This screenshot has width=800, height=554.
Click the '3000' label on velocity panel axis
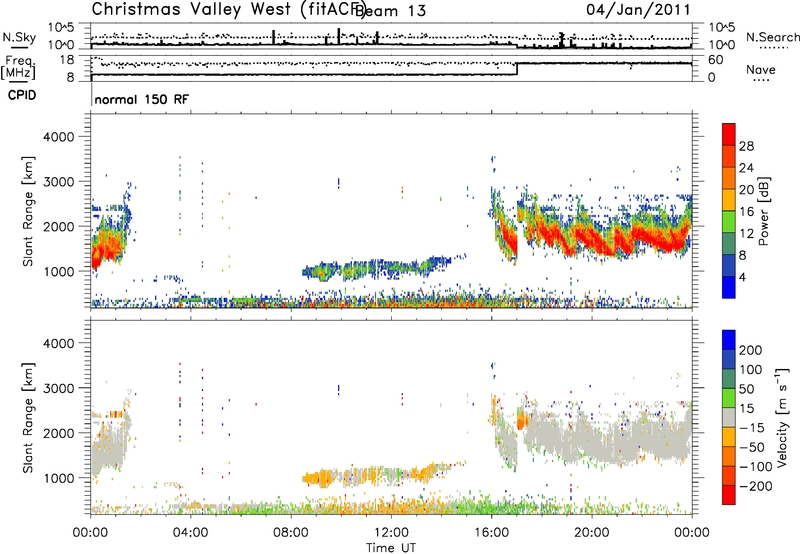pyautogui.click(x=58, y=388)
